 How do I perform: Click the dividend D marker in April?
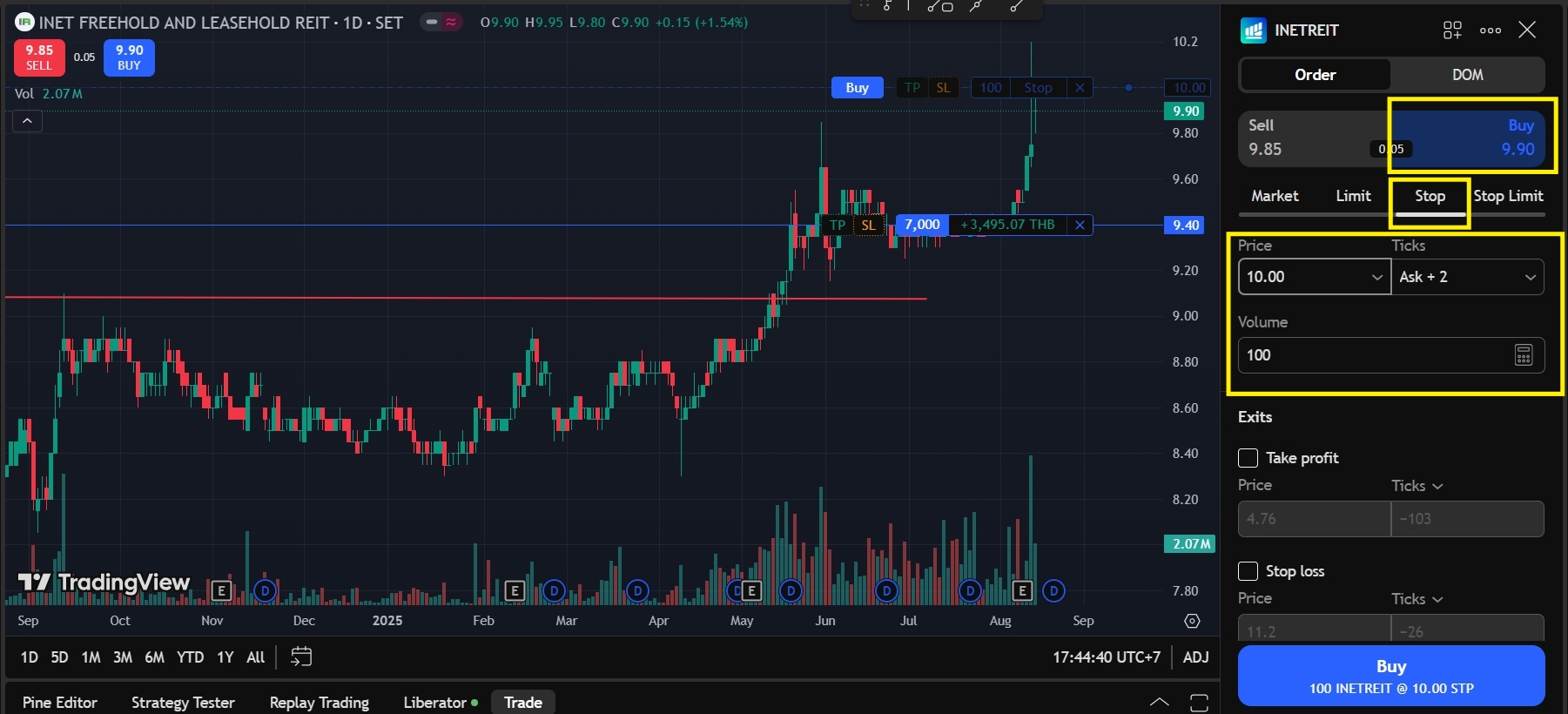[x=637, y=591]
